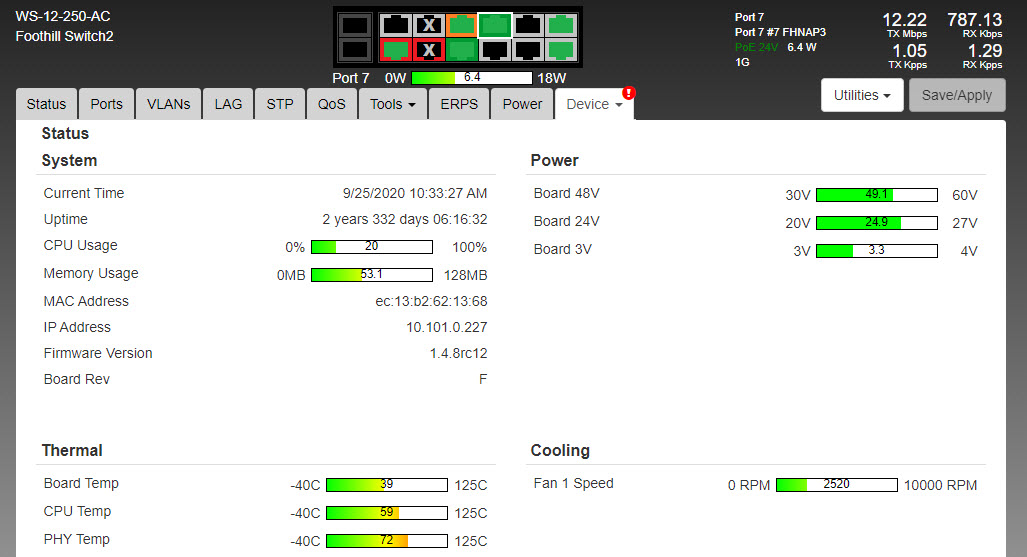This screenshot has height=557, width=1027.
Task: Click the white-outlined selected port icon
Action: coord(494,25)
